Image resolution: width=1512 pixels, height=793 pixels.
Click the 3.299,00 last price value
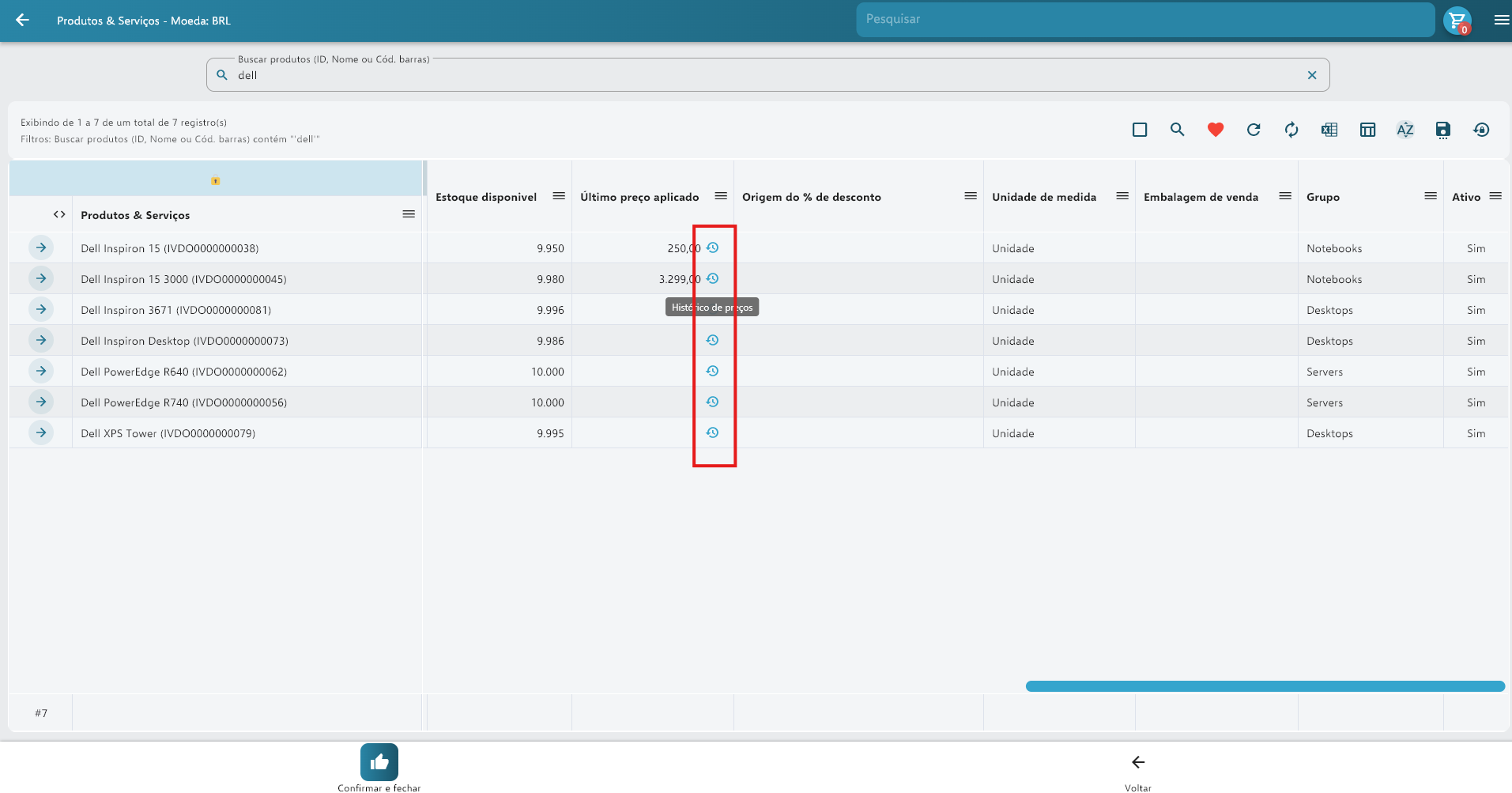680,279
